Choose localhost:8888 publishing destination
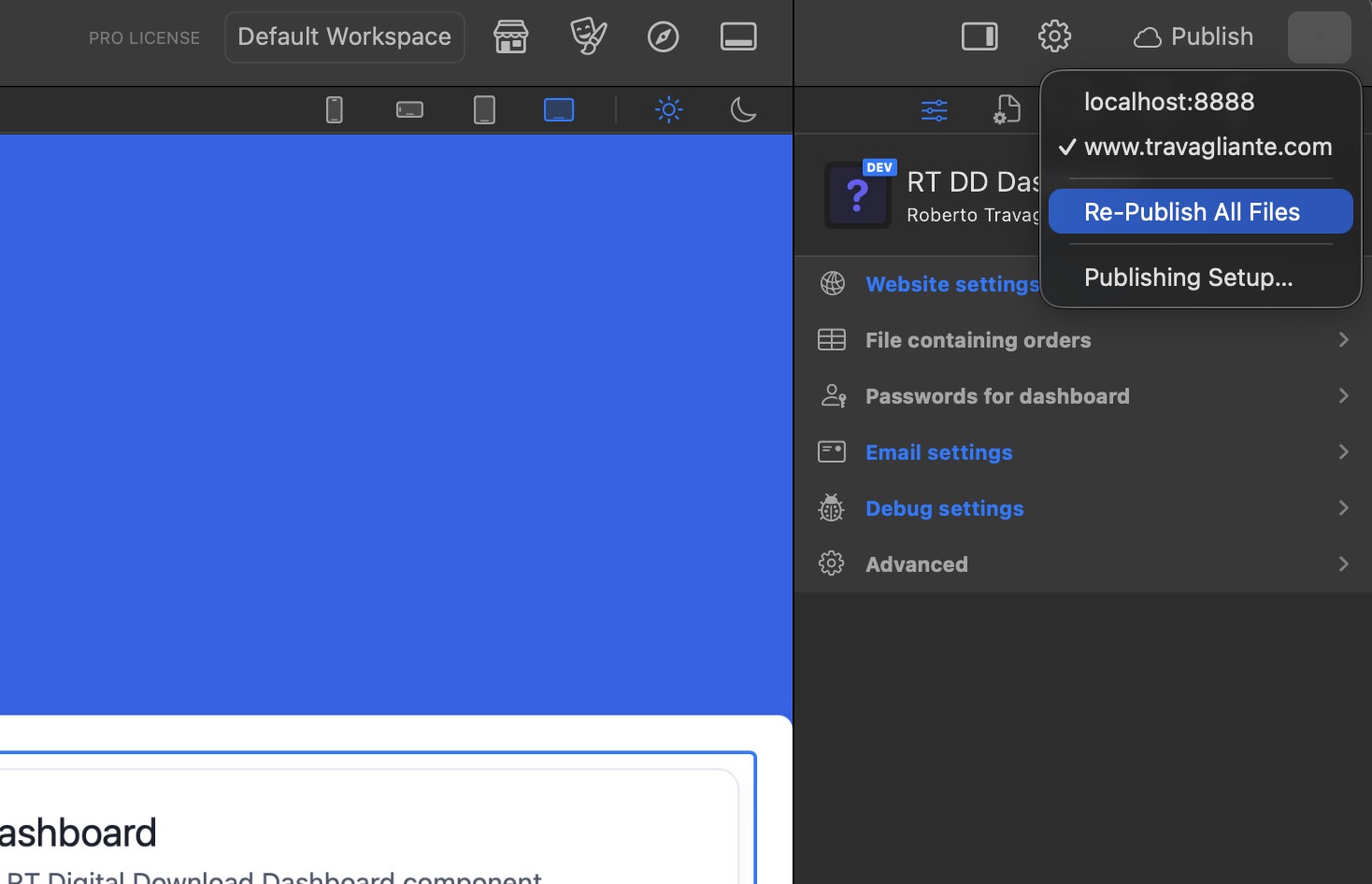Screen dimensions: 1372x884 (x=1201, y=102)
